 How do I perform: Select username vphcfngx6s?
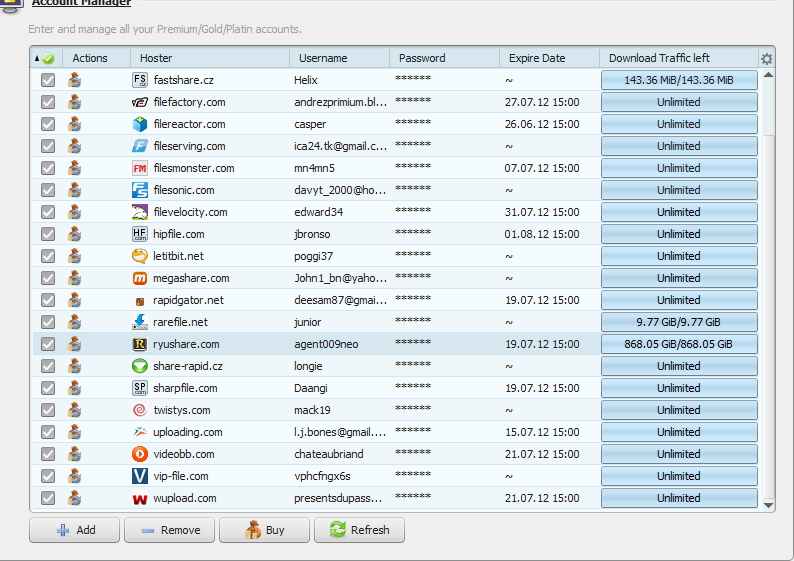tap(322, 476)
